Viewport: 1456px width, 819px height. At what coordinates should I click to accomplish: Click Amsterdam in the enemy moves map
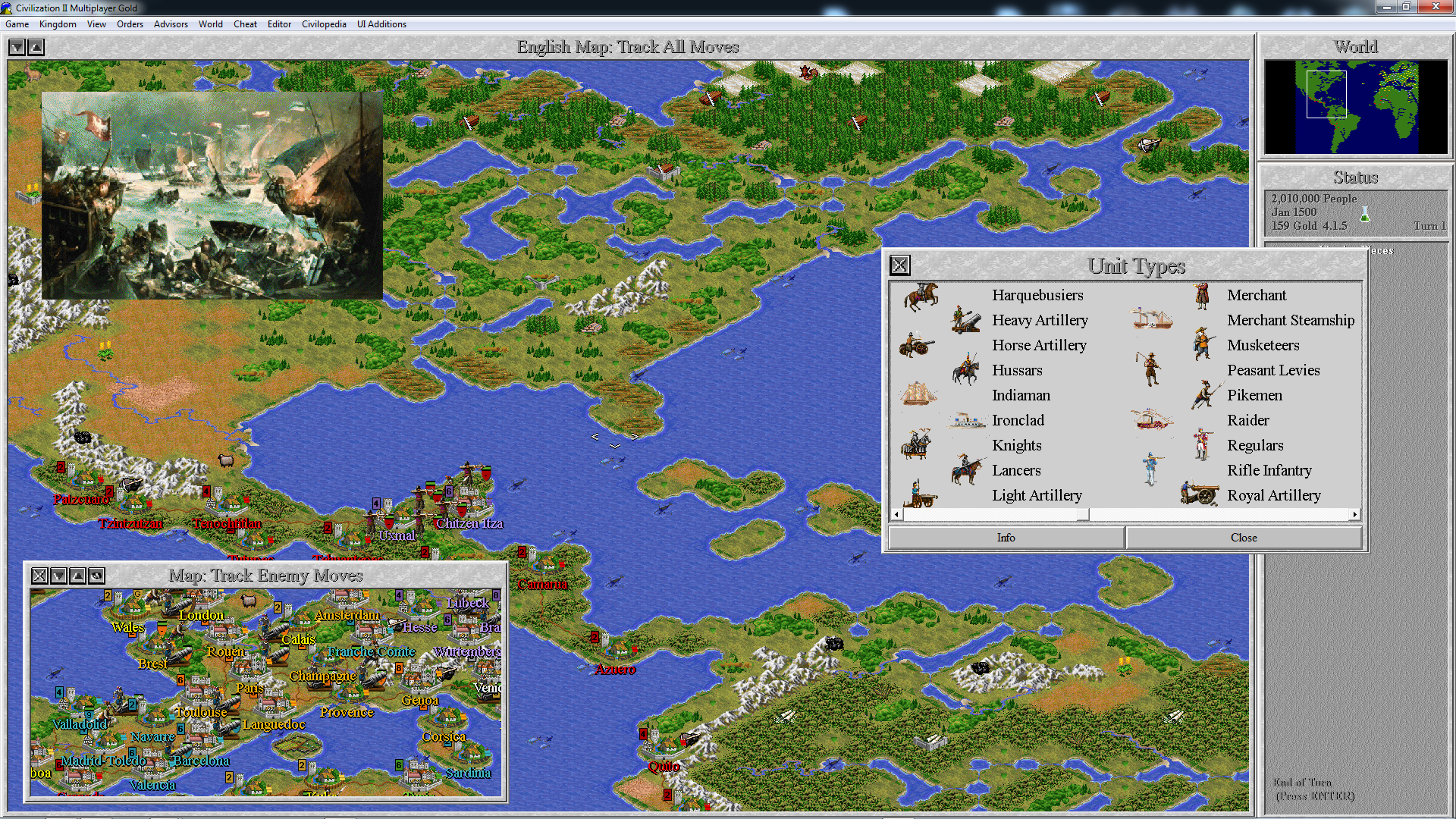[x=347, y=615]
